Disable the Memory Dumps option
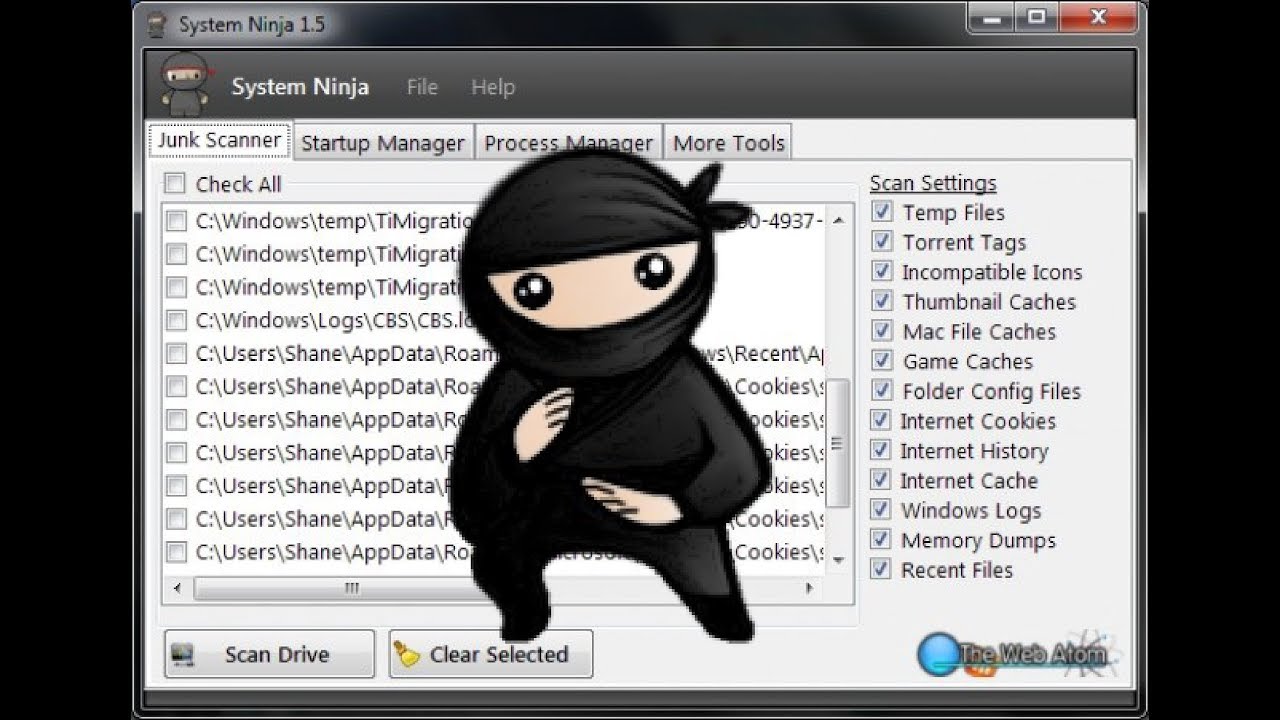This screenshot has height=720, width=1280. [882, 540]
